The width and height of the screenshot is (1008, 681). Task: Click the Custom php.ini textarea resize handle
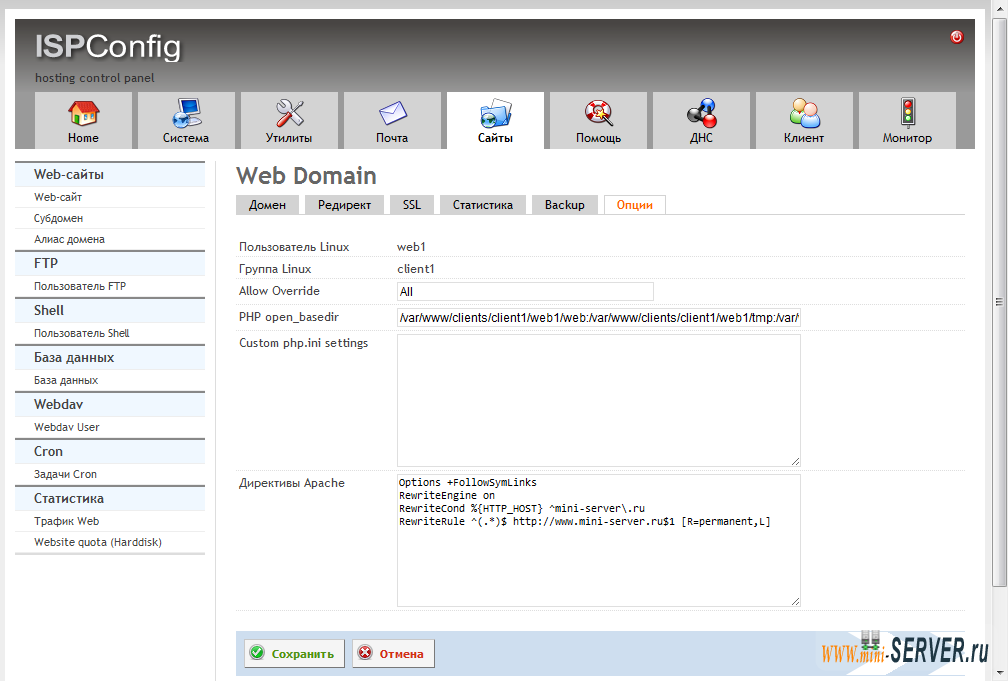(795, 461)
